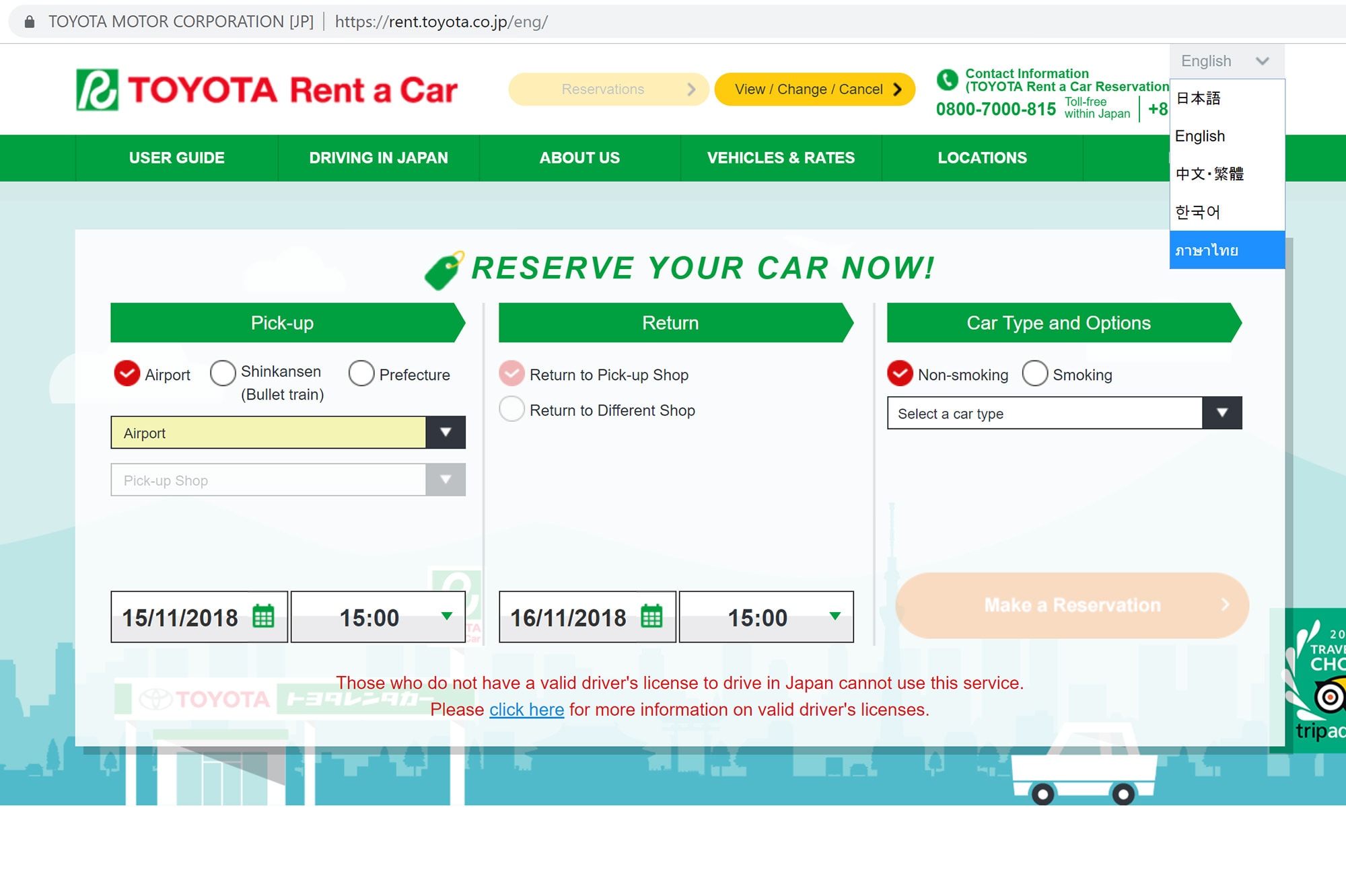Open the pick-up time 15:00 dropdown
Image resolution: width=1346 pixels, height=896 pixels.
coord(378,617)
